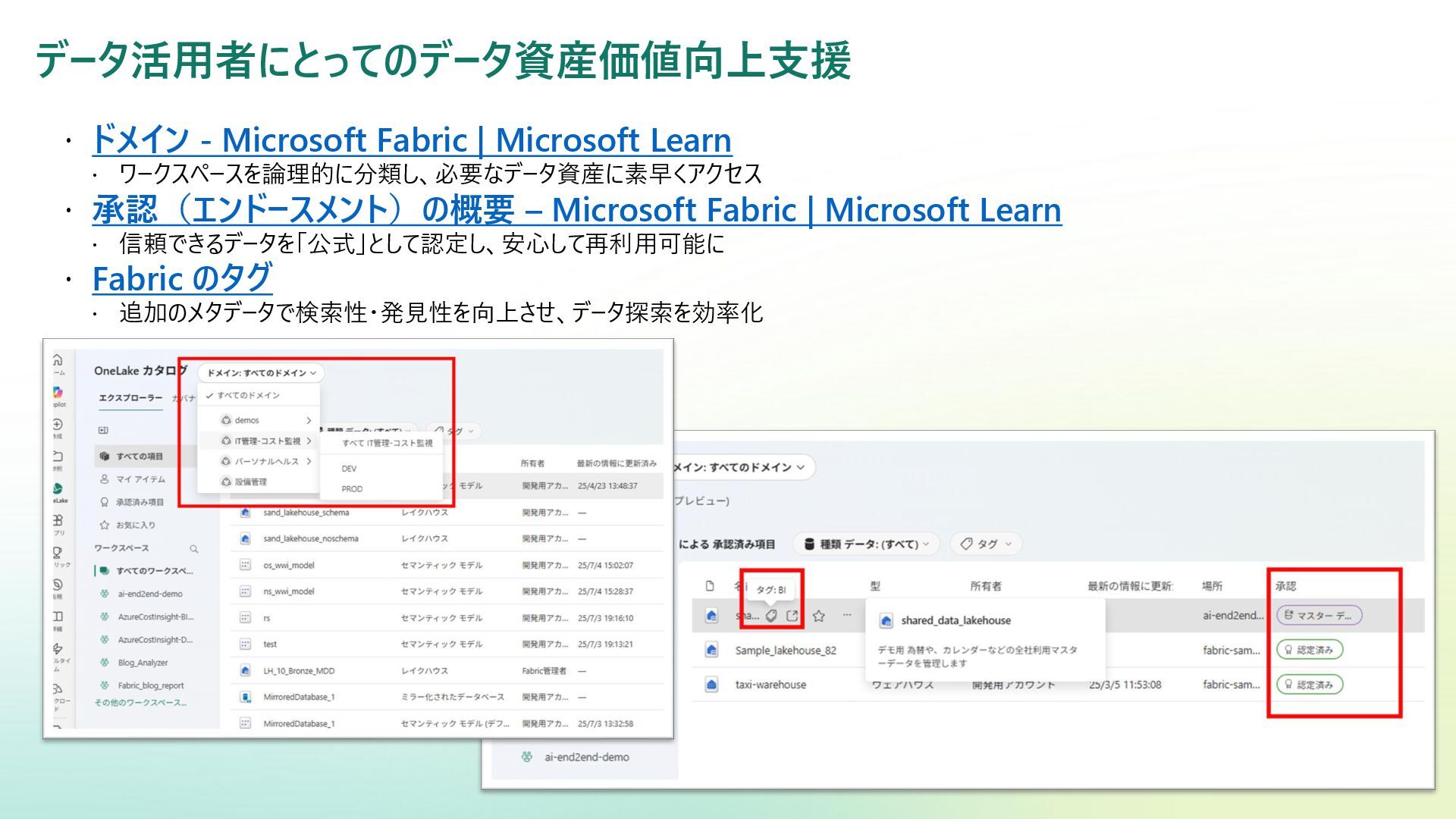Open the タグ filter in right window
1456x819 pixels.
(986, 544)
